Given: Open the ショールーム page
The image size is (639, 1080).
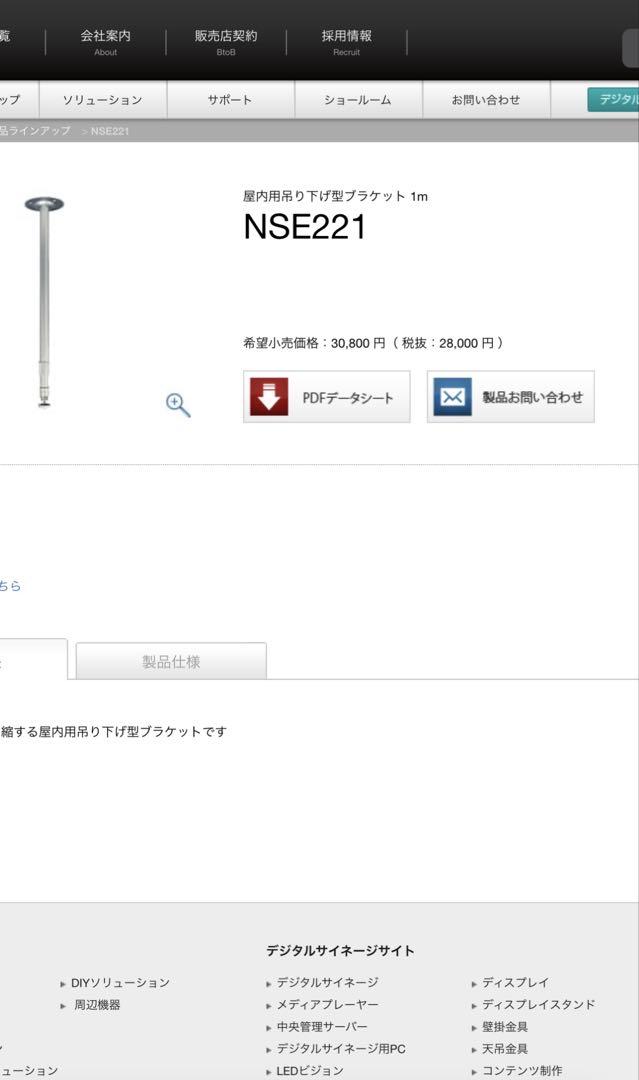Looking at the screenshot, I should [358, 100].
